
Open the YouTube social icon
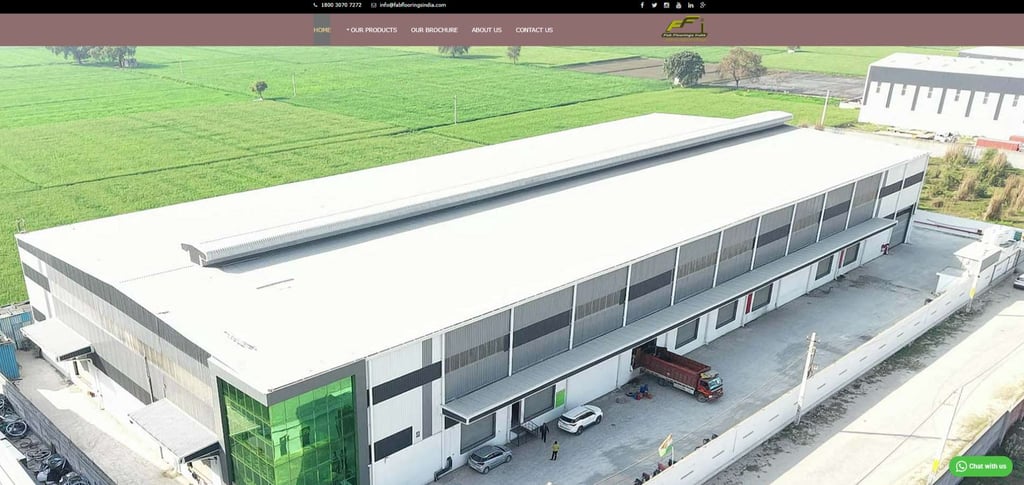click(x=678, y=5)
